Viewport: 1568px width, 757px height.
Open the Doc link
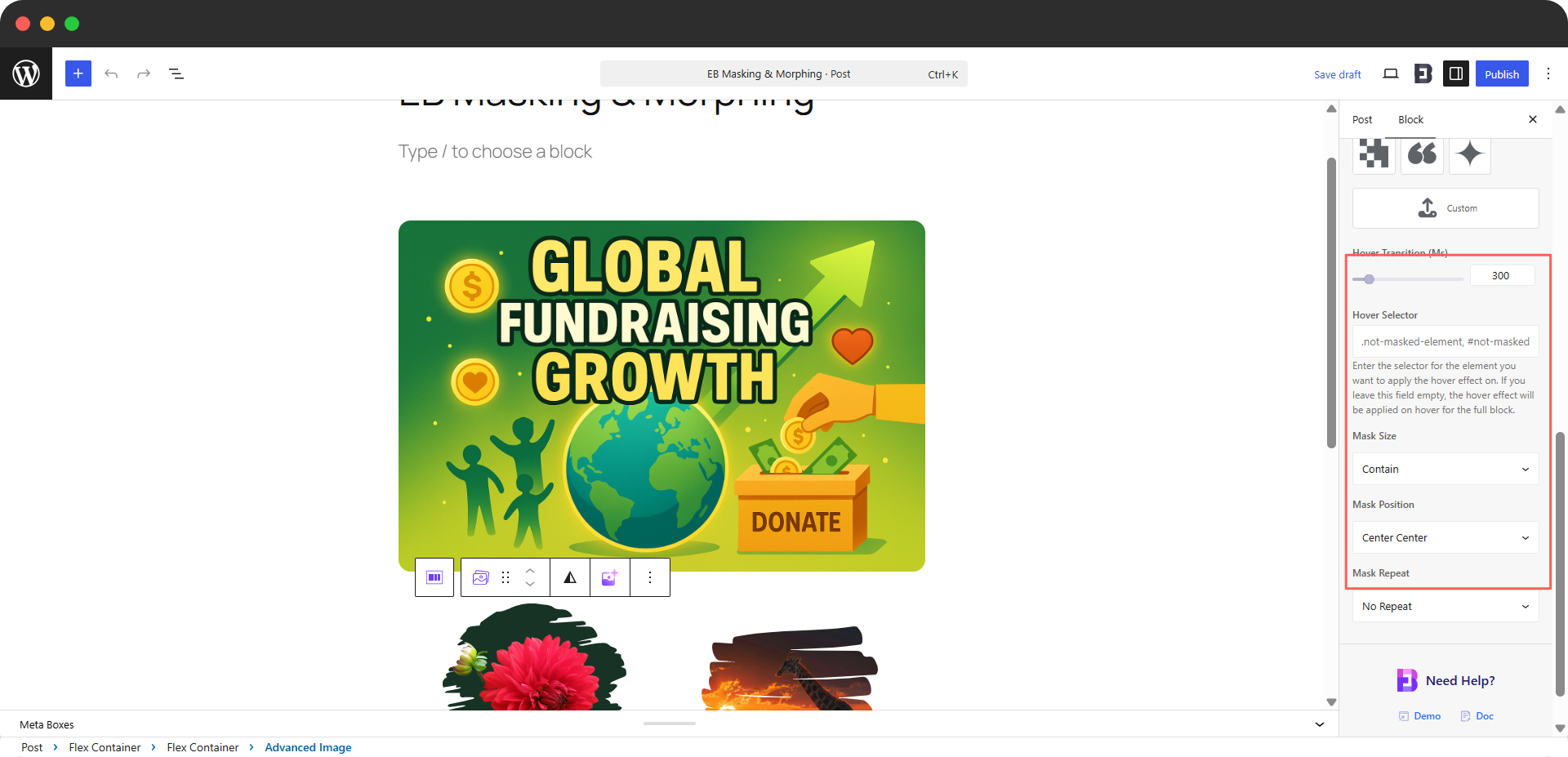coord(1477,716)
